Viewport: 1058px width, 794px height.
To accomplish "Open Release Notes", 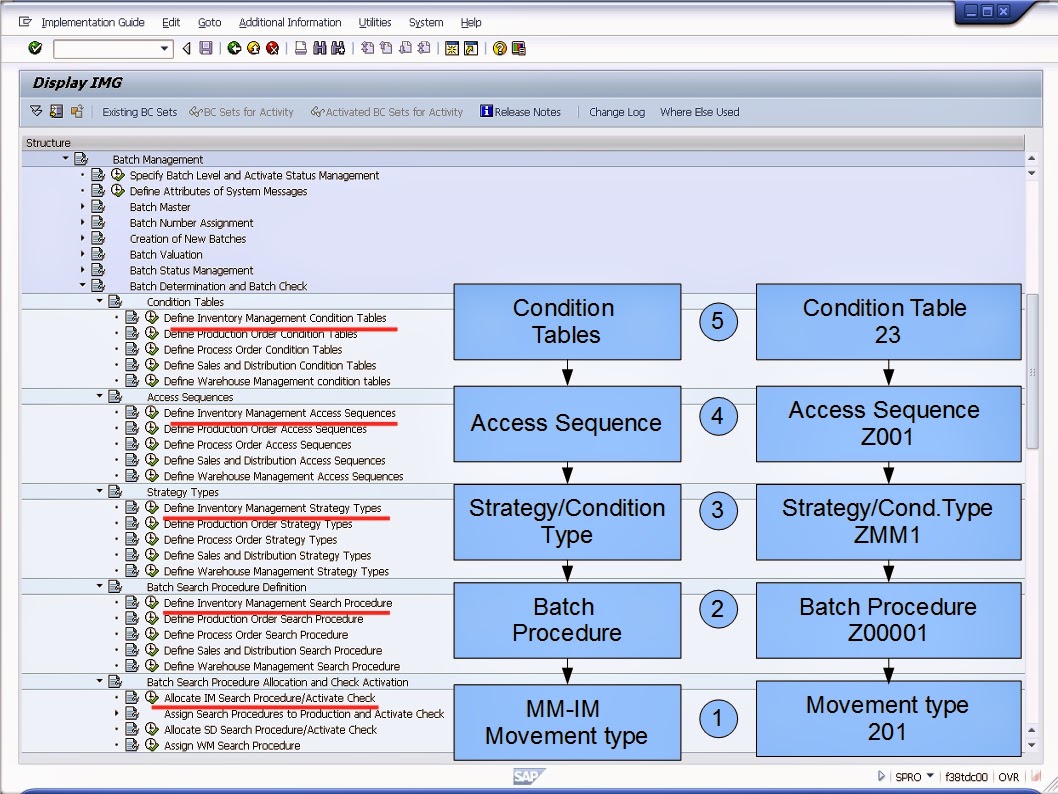I will click(x=520, y=112).
